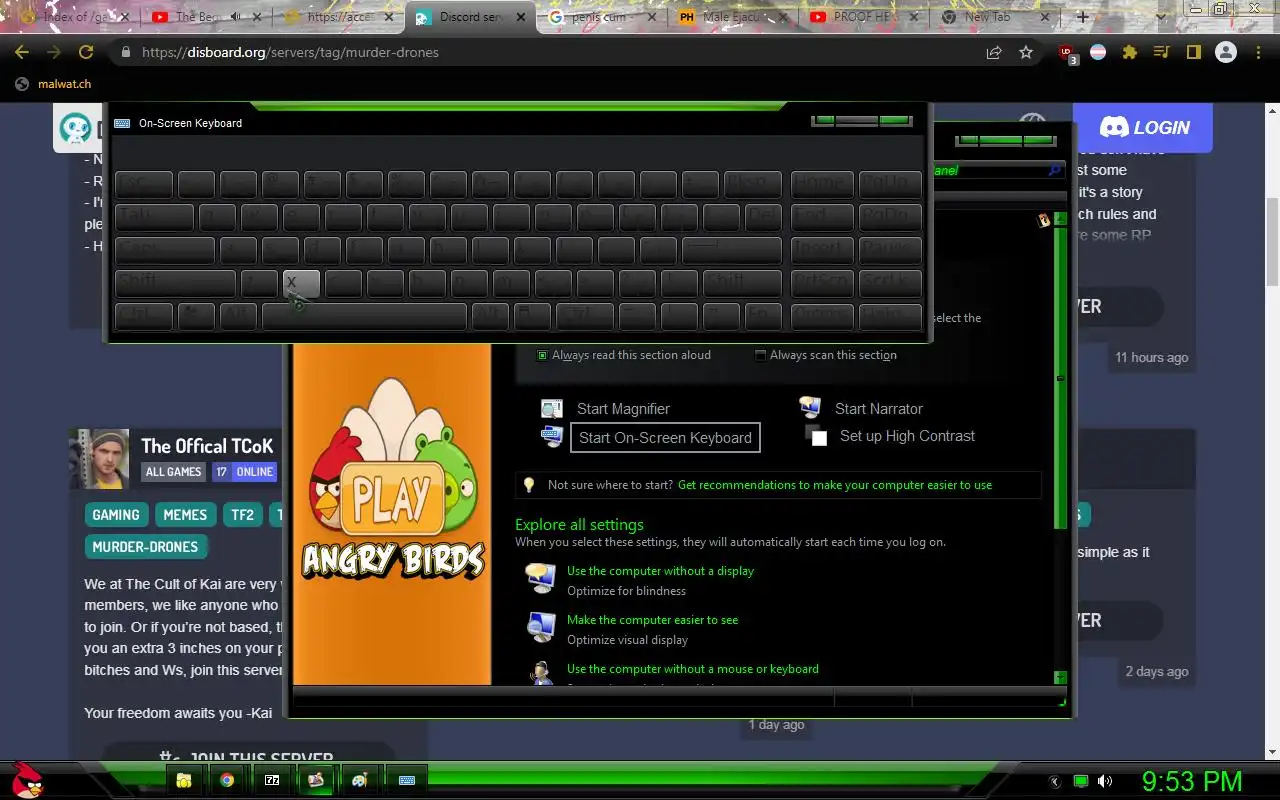Click Set up High Contrast
This screenshot has height=800, width=1280.
point(907,436)
